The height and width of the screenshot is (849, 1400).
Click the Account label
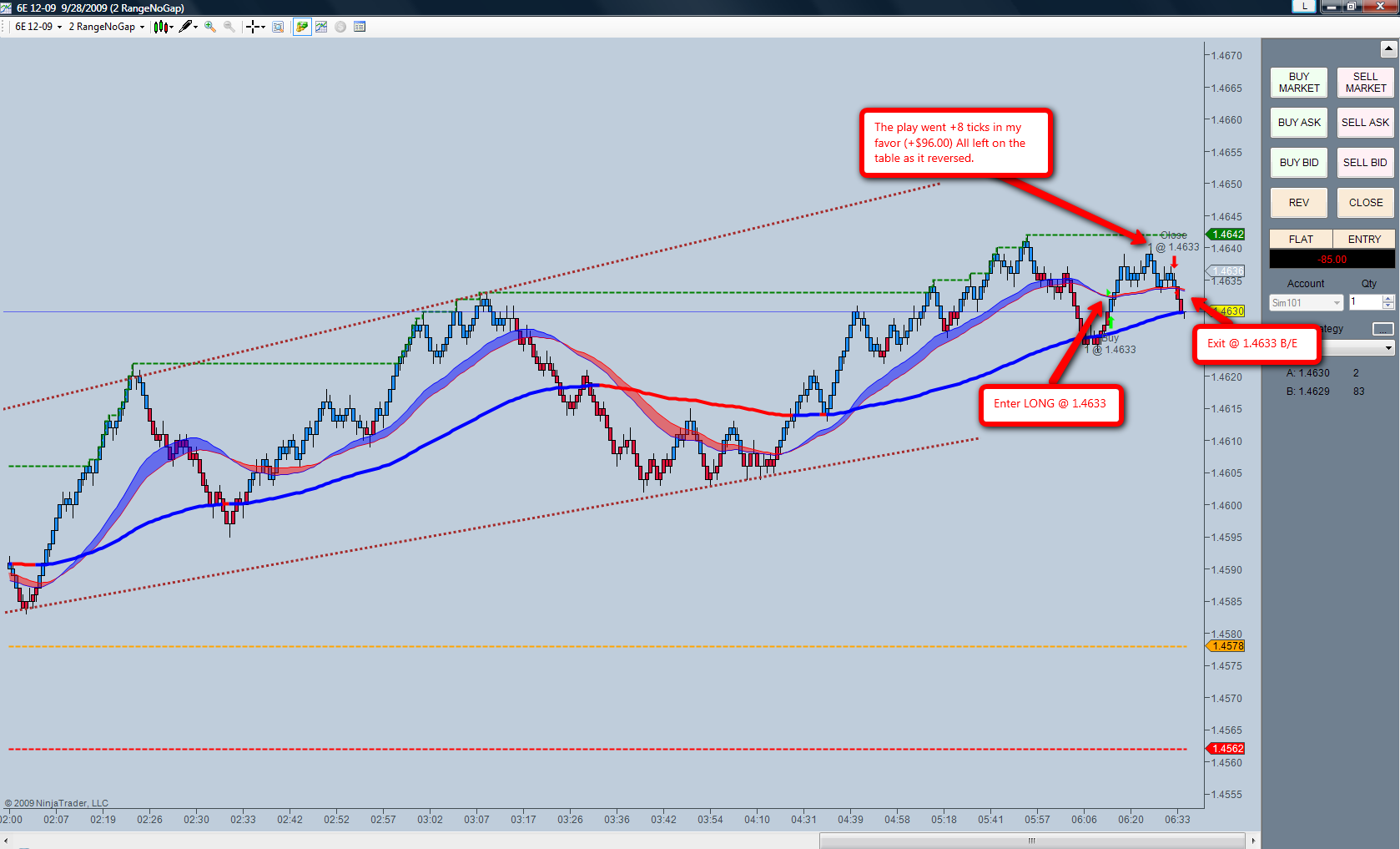pyautogui.click(x=1306, y=284)
